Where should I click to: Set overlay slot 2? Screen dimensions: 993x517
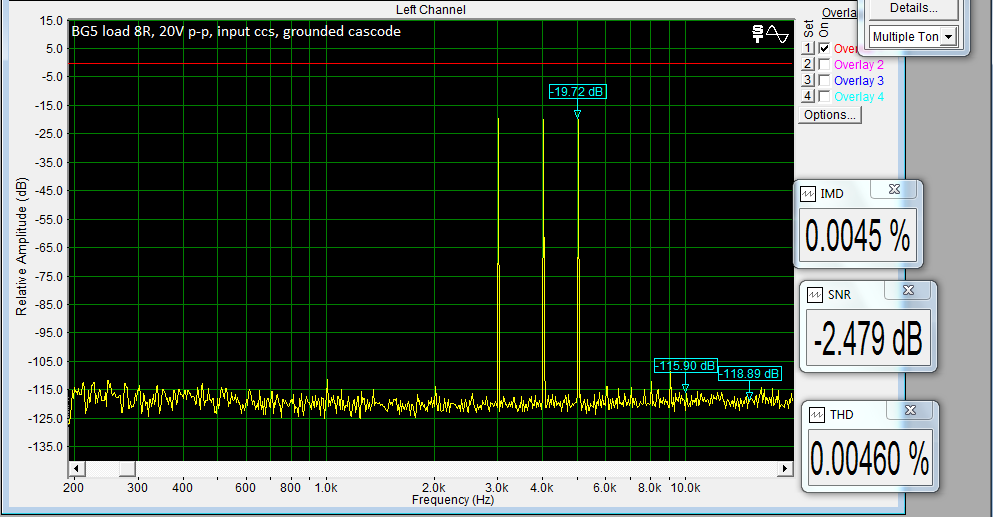click(x=807, y=64)
